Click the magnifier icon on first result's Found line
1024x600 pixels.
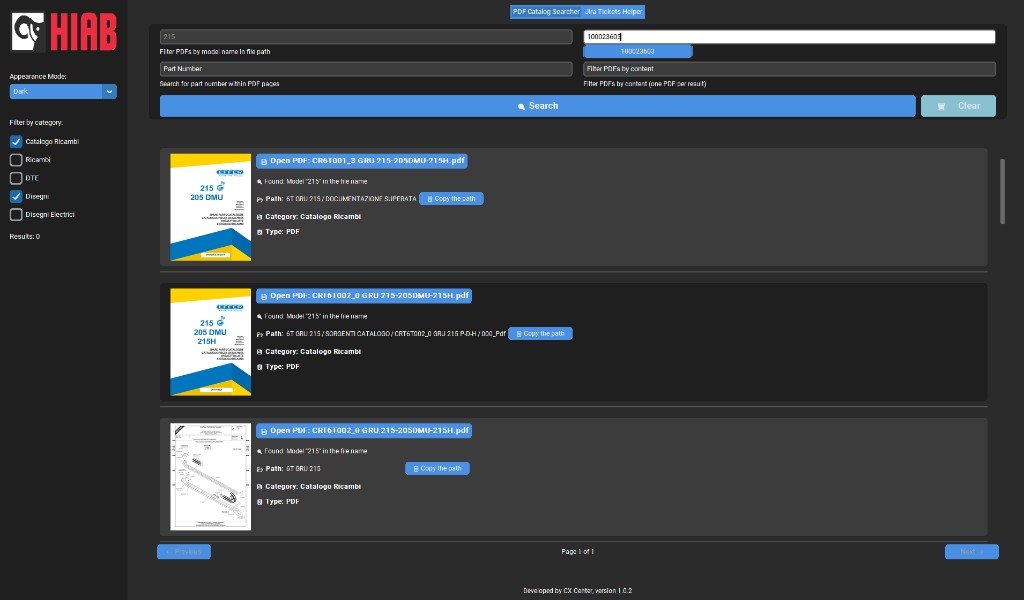260,182
